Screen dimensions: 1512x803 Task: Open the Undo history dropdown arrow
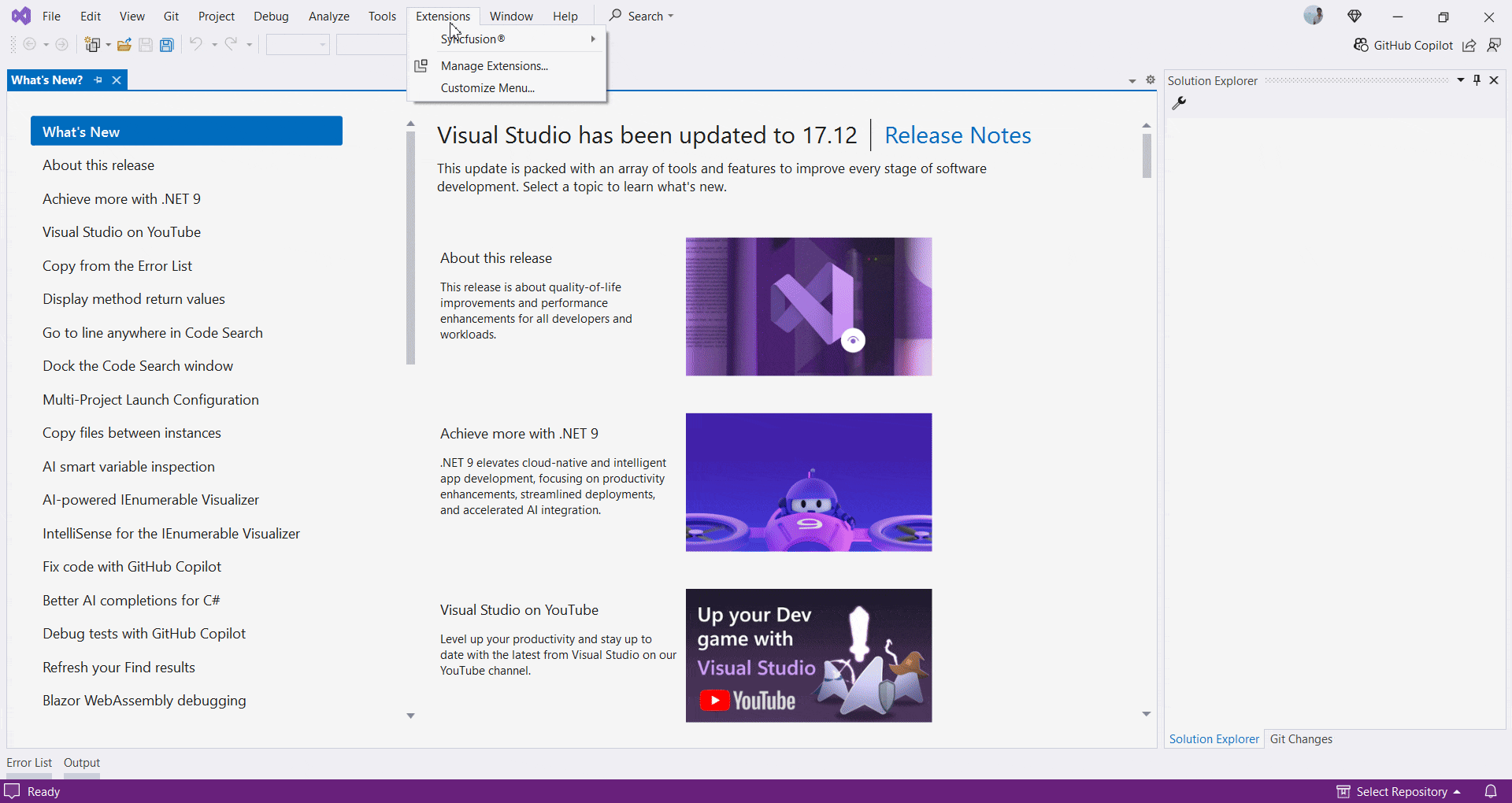214,45
